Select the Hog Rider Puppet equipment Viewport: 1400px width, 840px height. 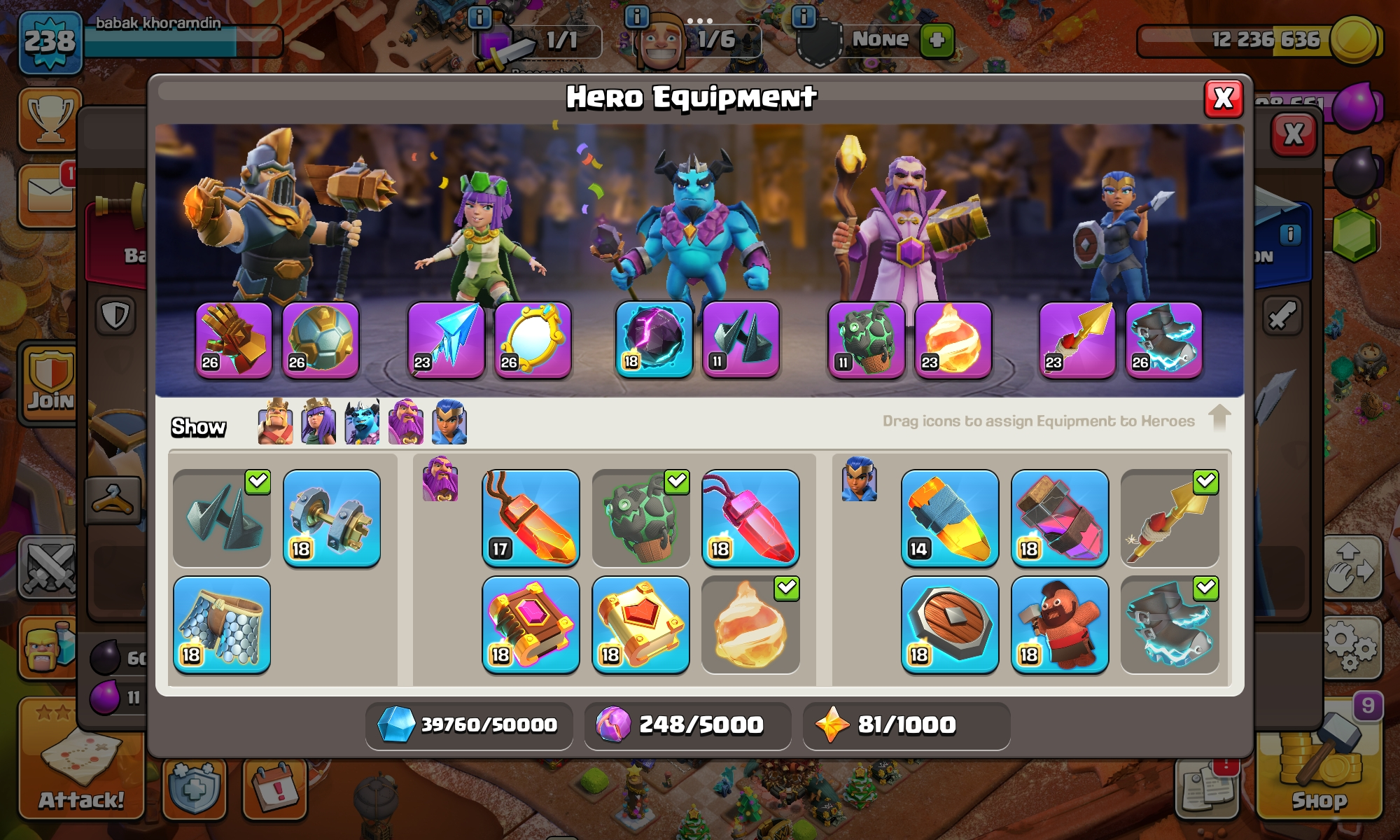1060,624
